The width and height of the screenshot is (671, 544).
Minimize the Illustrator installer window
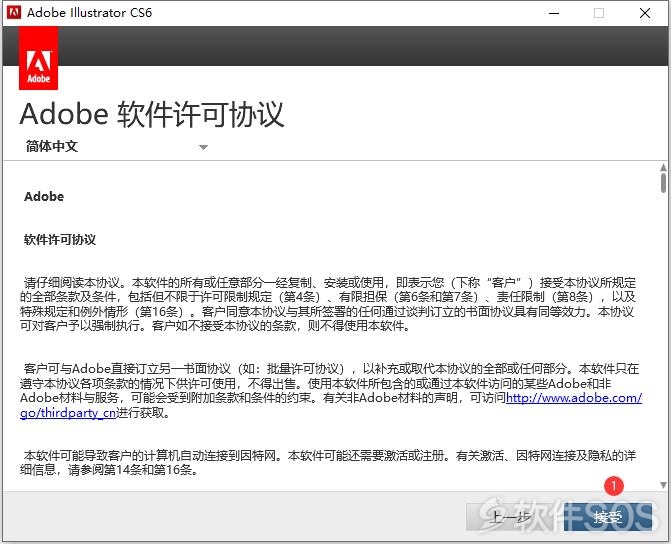click(x=554, y=13)
